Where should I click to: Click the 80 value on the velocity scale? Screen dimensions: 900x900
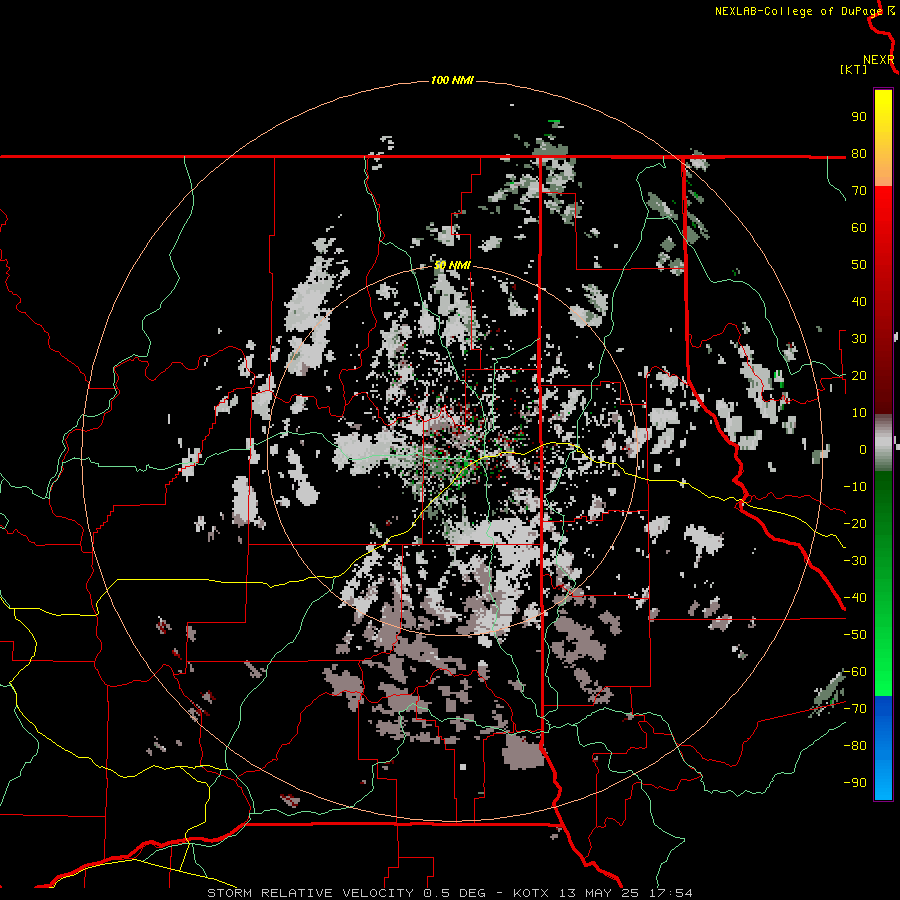point(859,153)
